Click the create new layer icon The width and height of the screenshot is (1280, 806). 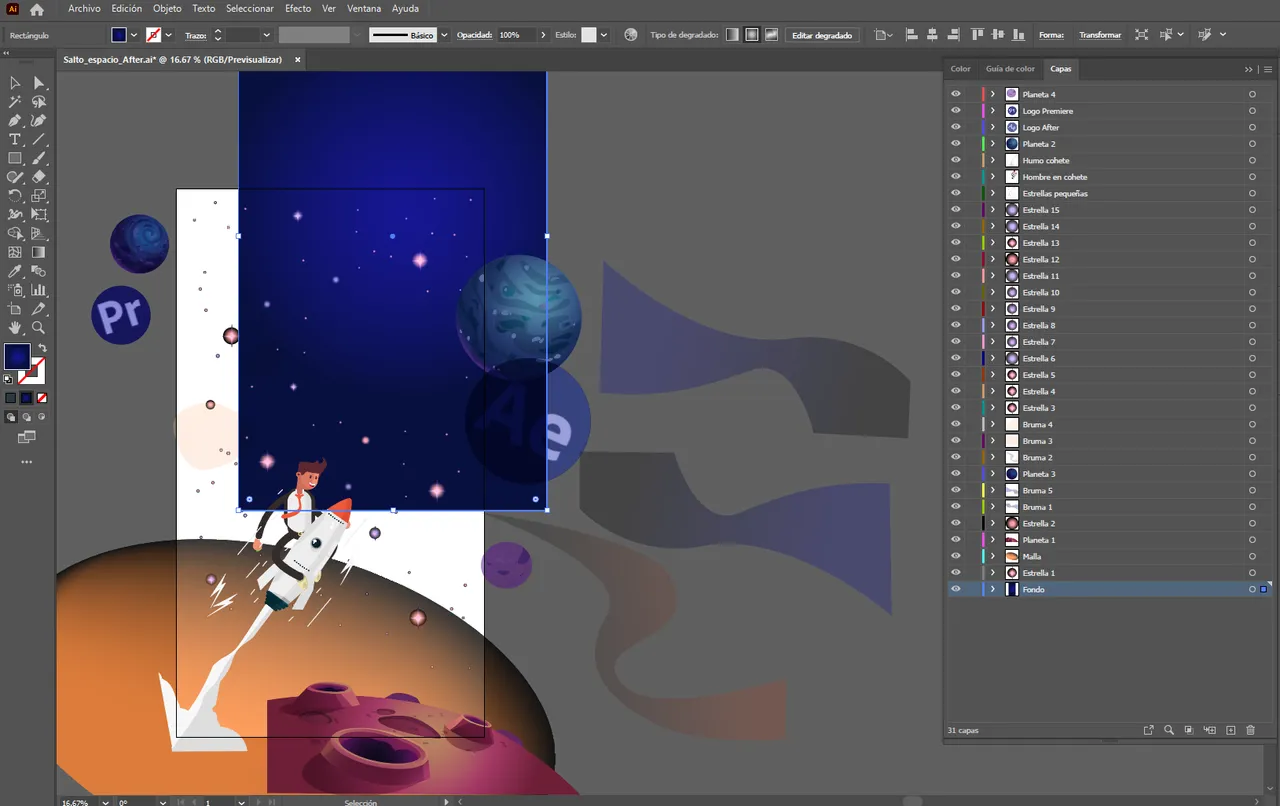pos(1231,731)
